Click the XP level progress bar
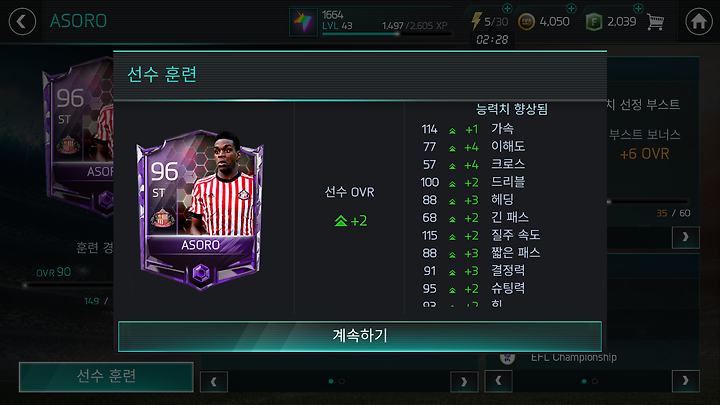The height and width of the screenshot is (405, 720). coord(387,34)
